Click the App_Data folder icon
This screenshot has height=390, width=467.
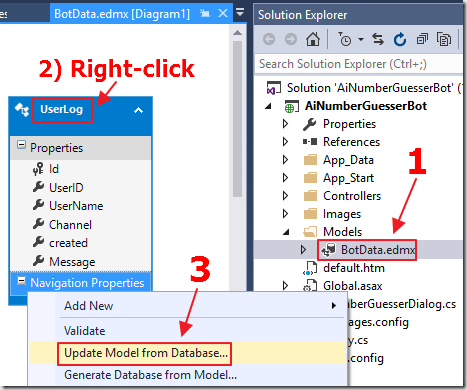coord(310,160)
